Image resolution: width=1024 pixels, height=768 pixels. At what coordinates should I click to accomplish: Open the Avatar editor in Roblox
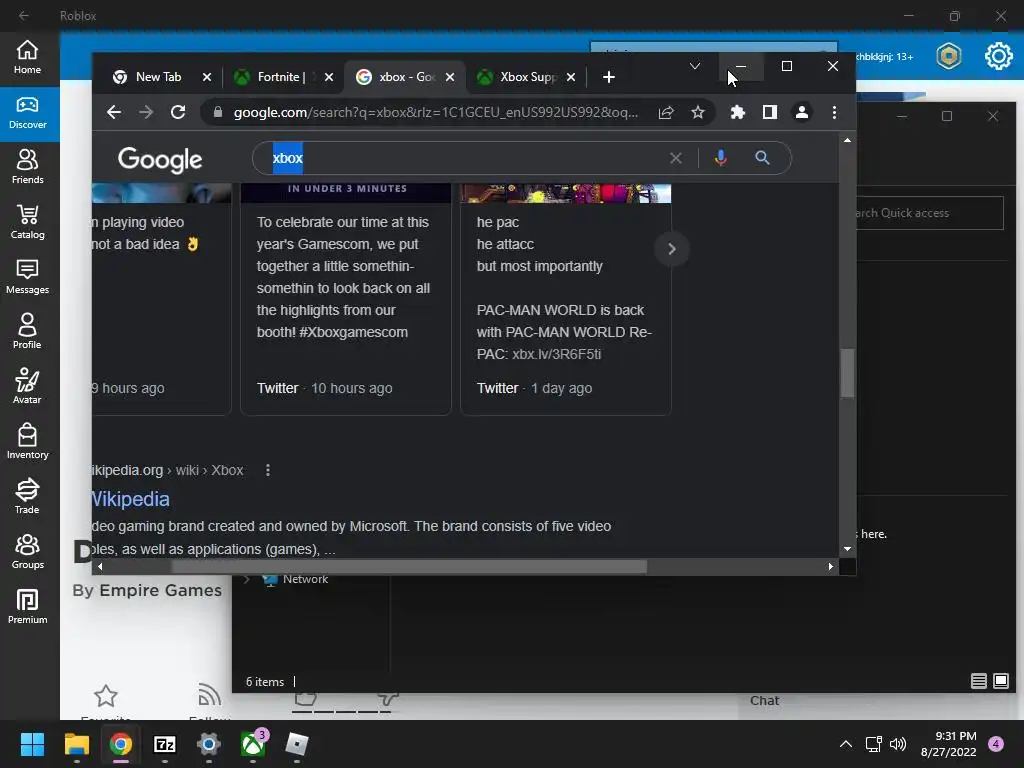tap(27, 387)
